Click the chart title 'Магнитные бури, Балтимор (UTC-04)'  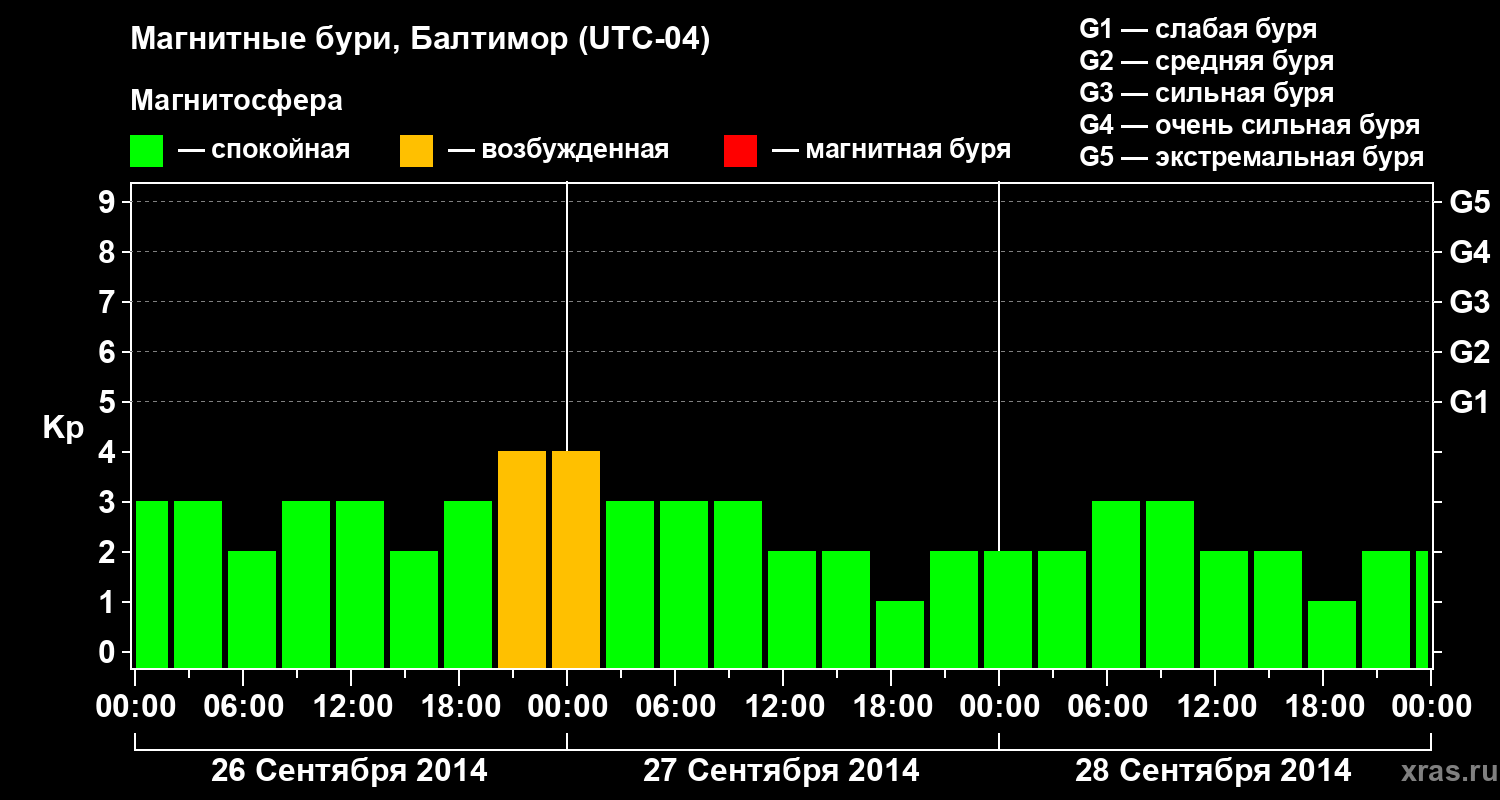(420, 41)
